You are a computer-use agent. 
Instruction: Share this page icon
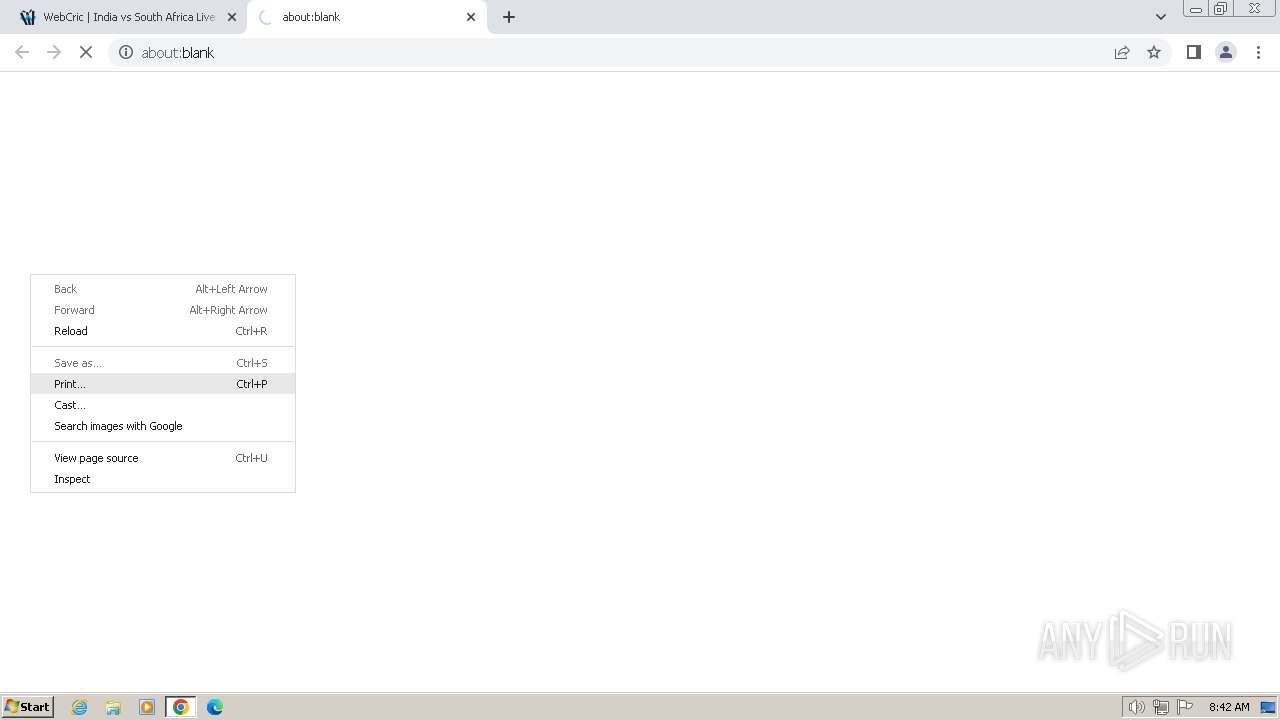tap(1122, 52)
